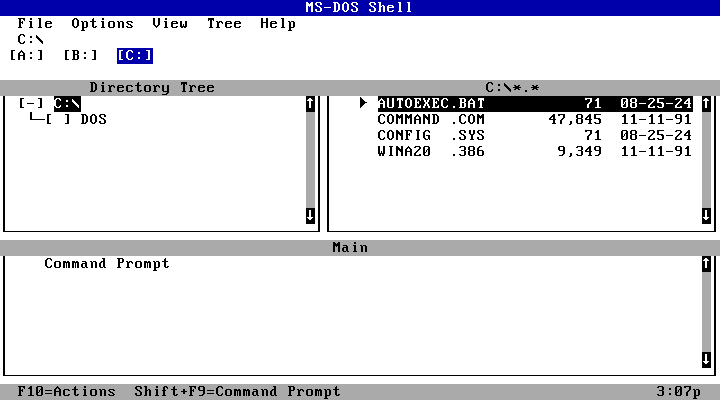Screen dimensions: 720x400
Task: Click Main panel scroll down arrow
Action: [x=706, y=360]
